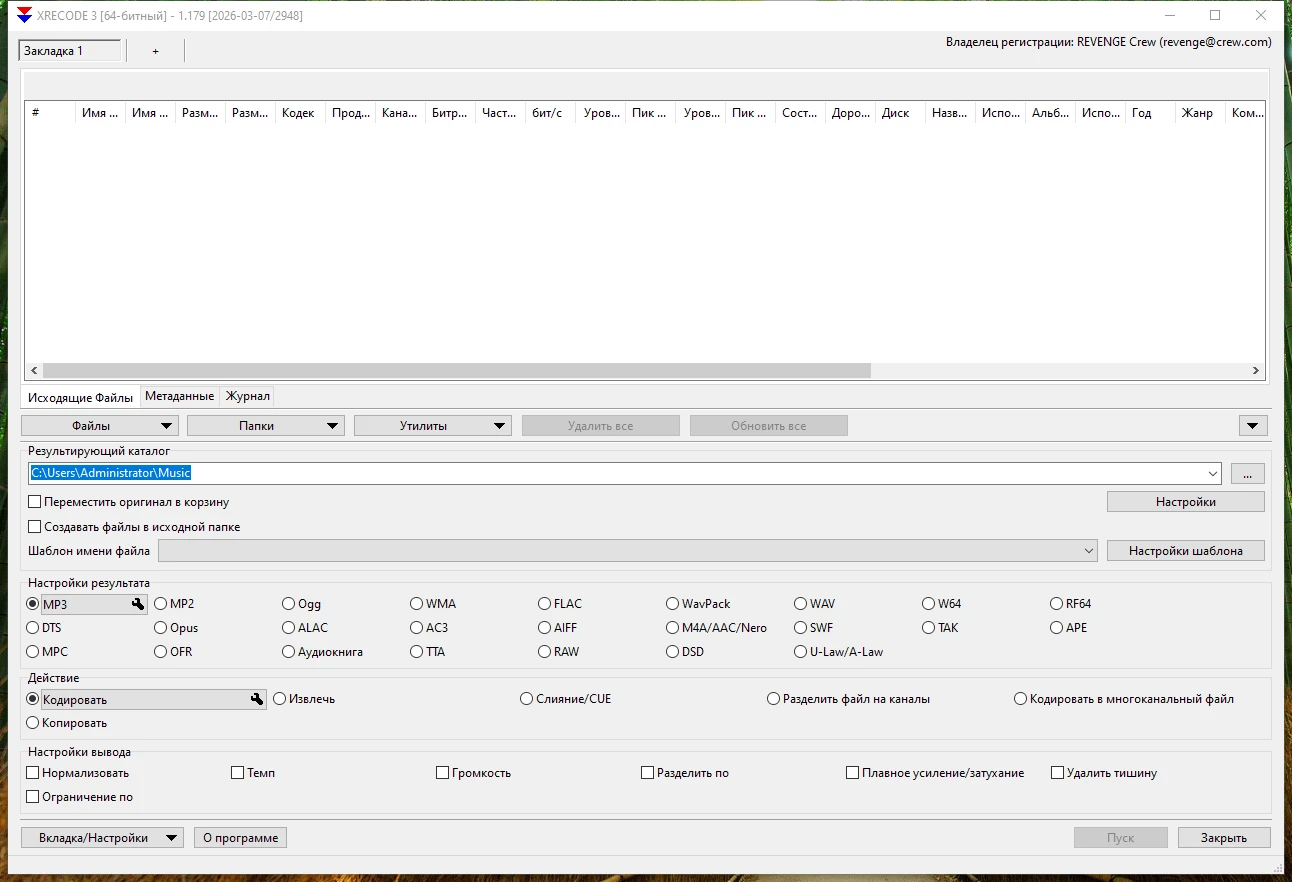The image size is (1292, 882).
Task: Open the Журнал tab
Action: [x=247, y=396]
